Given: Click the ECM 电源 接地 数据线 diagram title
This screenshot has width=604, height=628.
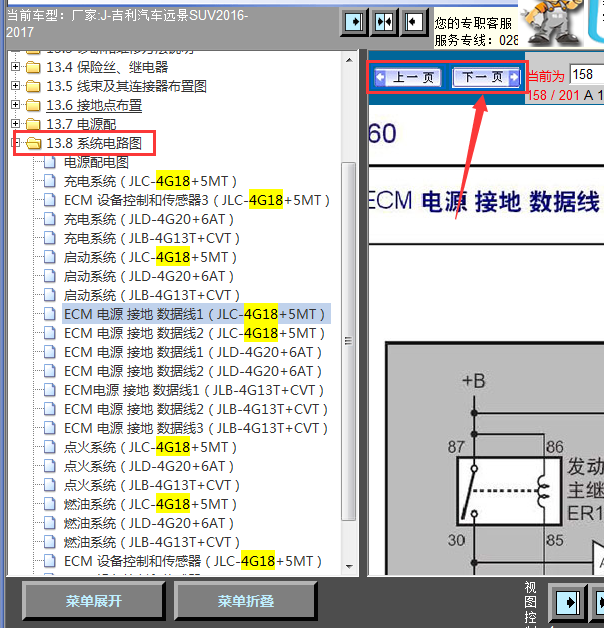Looking at the screenshot, I should [x=484, y=201].
